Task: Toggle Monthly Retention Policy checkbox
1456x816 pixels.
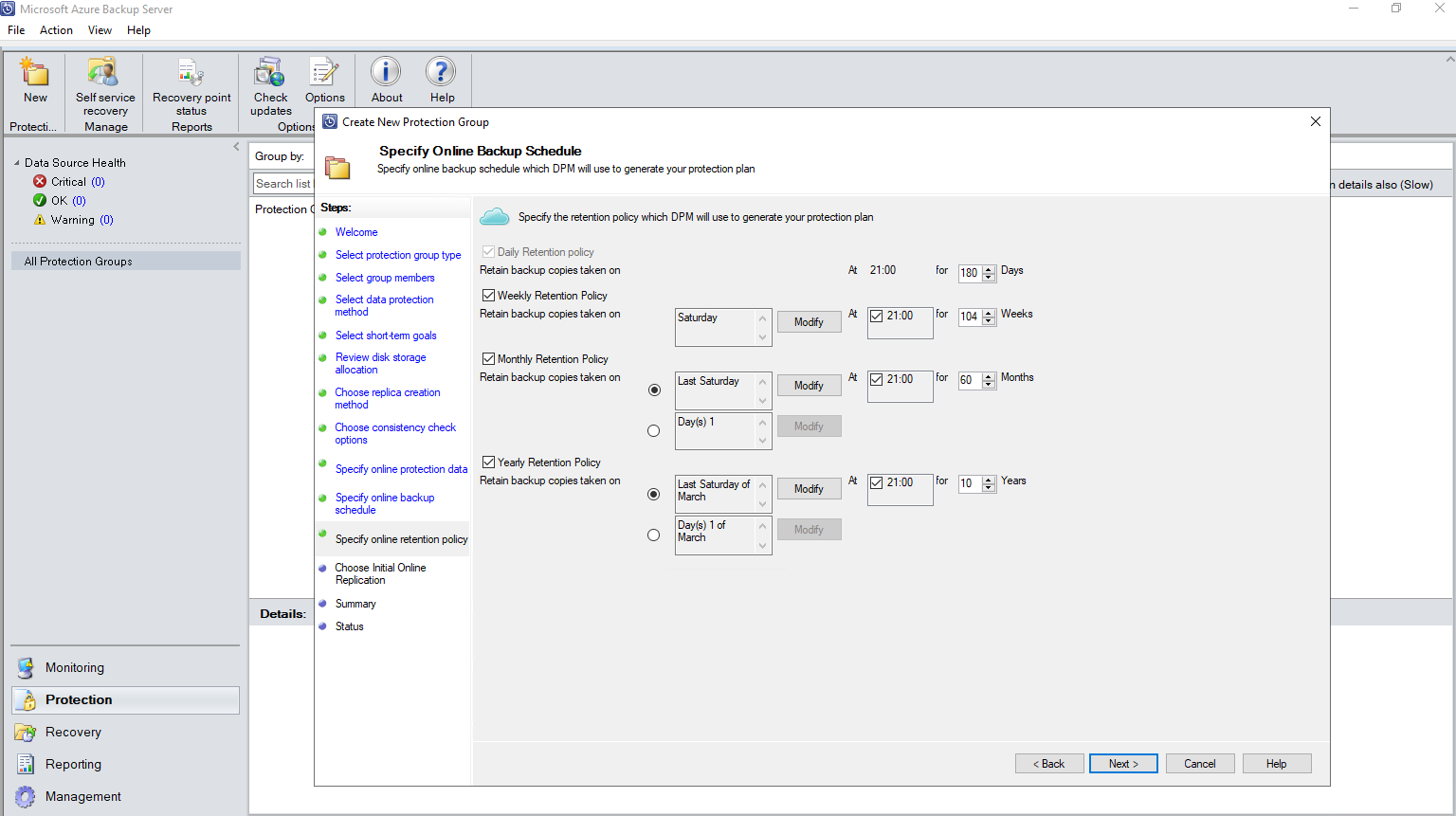Action: coord(488,359)
